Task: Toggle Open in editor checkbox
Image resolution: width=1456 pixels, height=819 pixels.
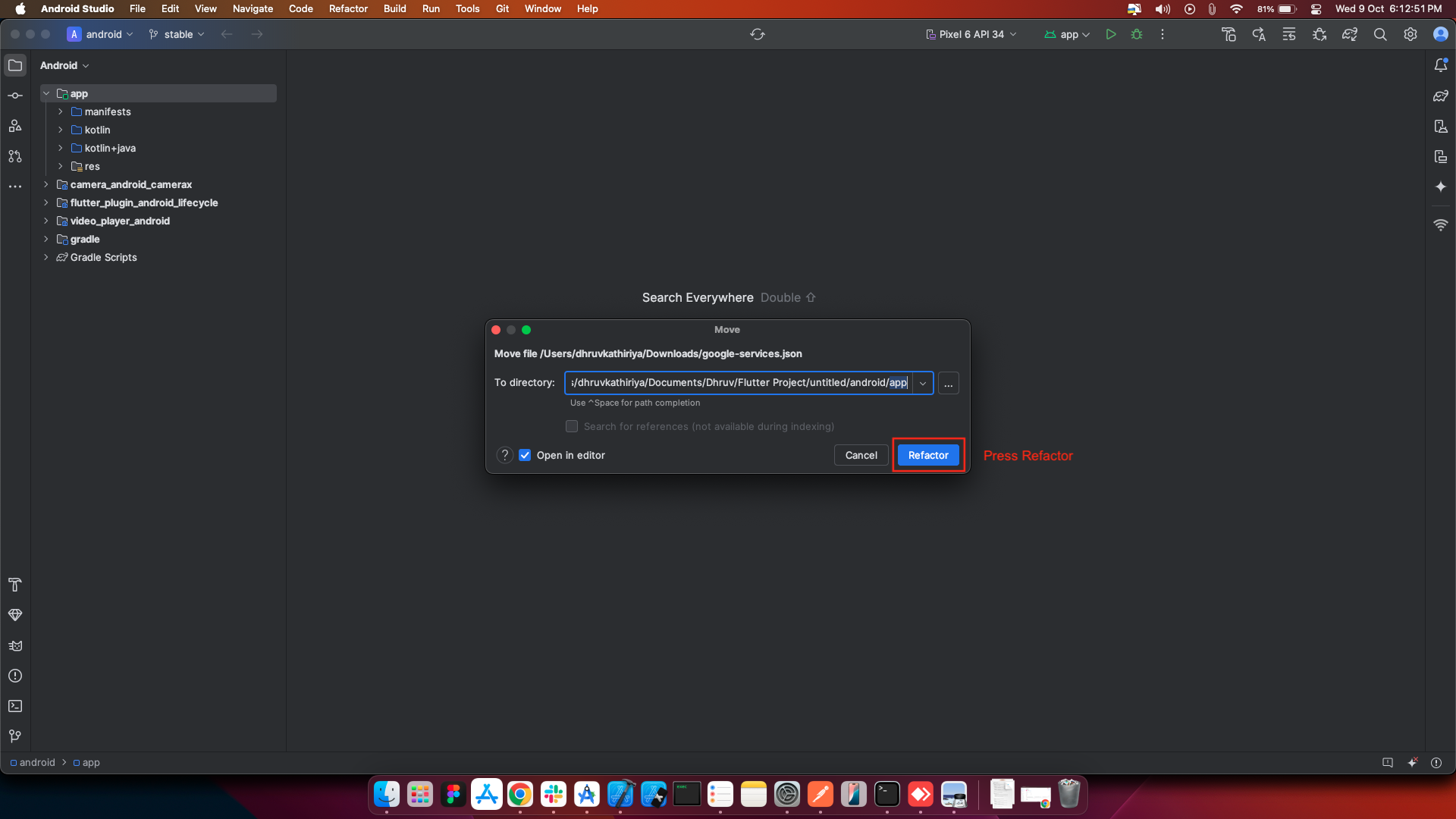Action: 525,455
